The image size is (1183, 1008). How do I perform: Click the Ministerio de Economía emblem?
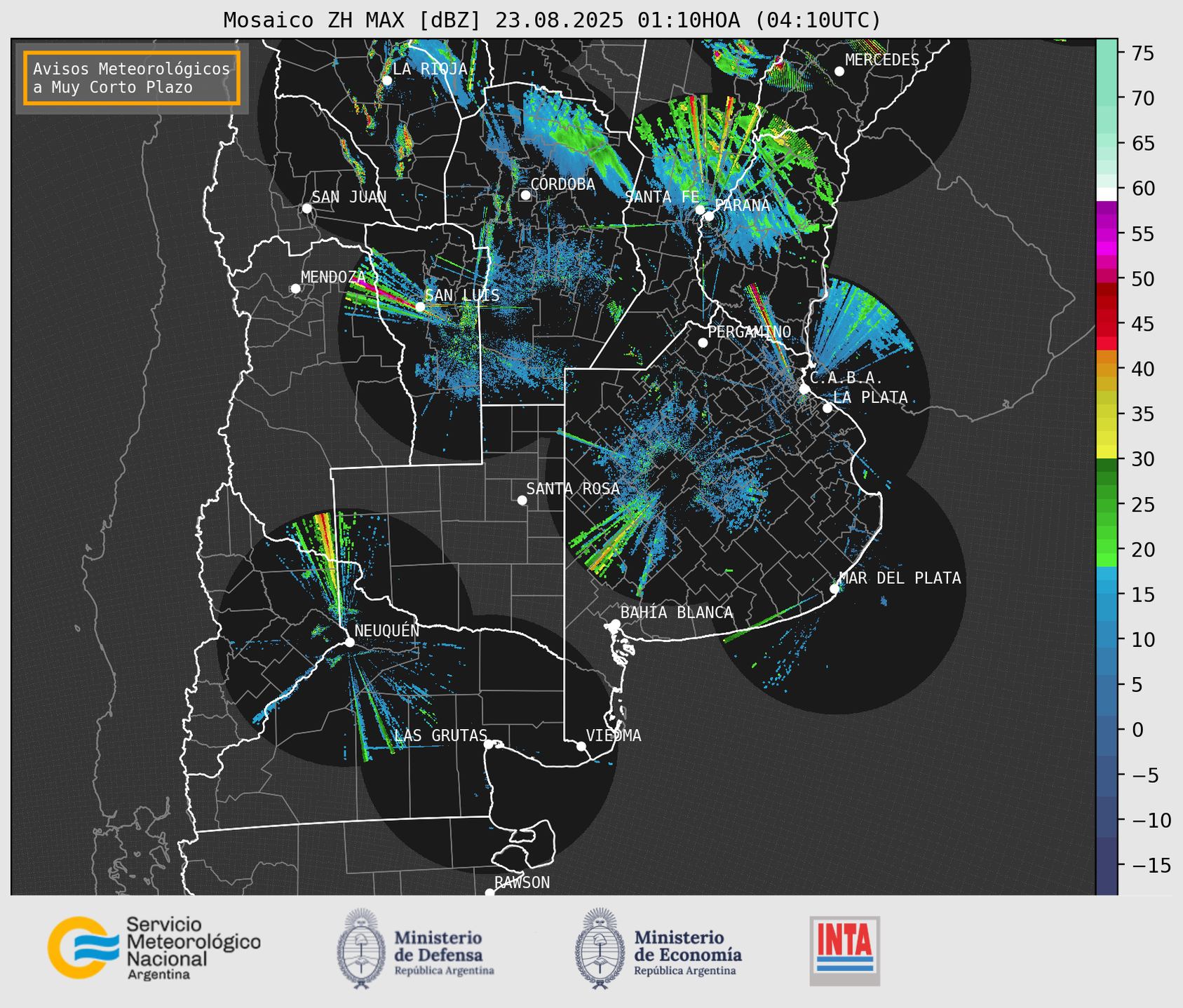[600, 949]
